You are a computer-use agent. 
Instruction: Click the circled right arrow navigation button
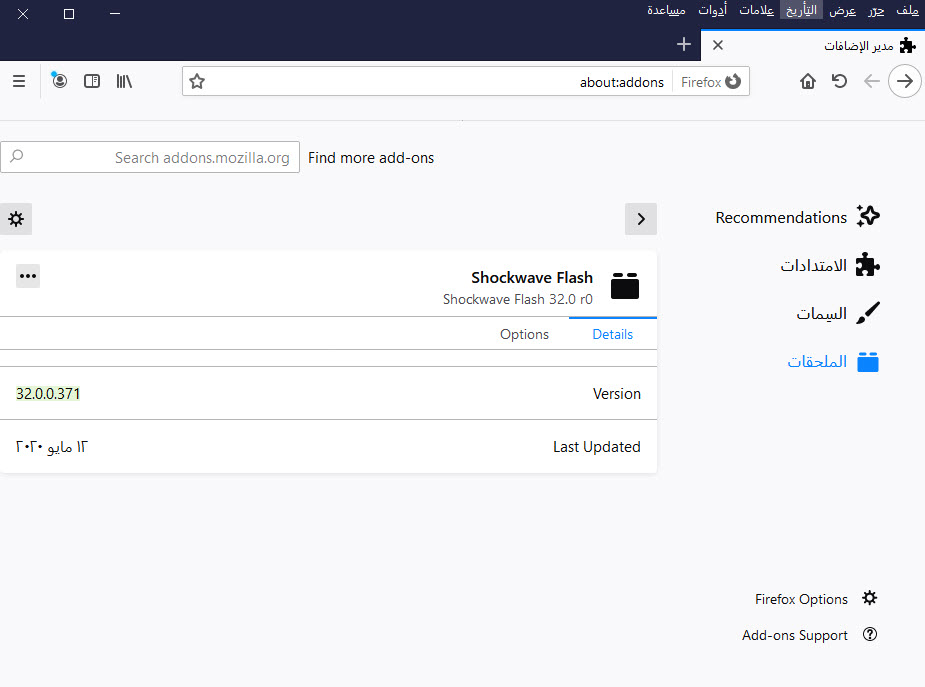905,81
